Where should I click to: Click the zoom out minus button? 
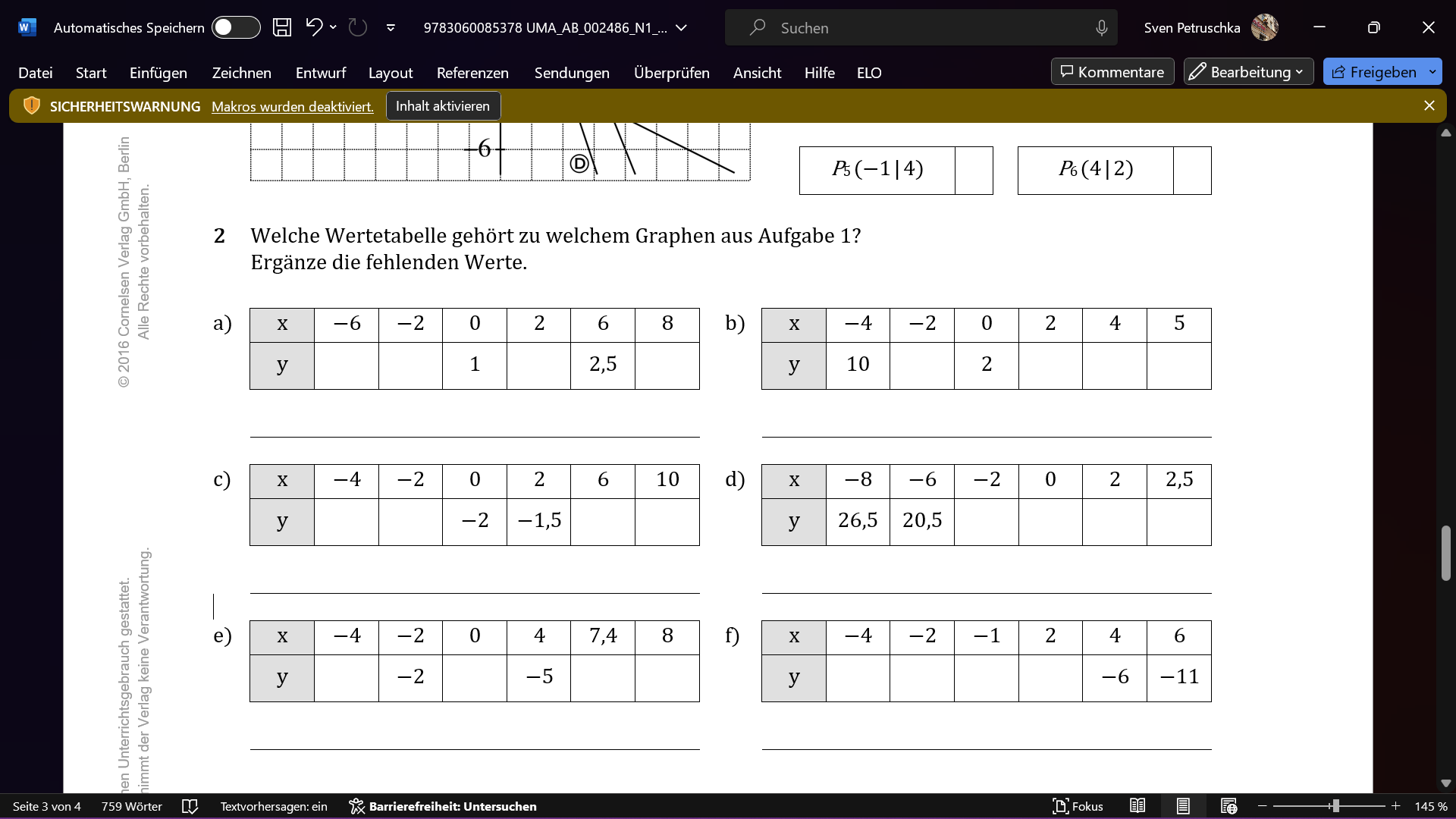click(x=1263, y=806)
